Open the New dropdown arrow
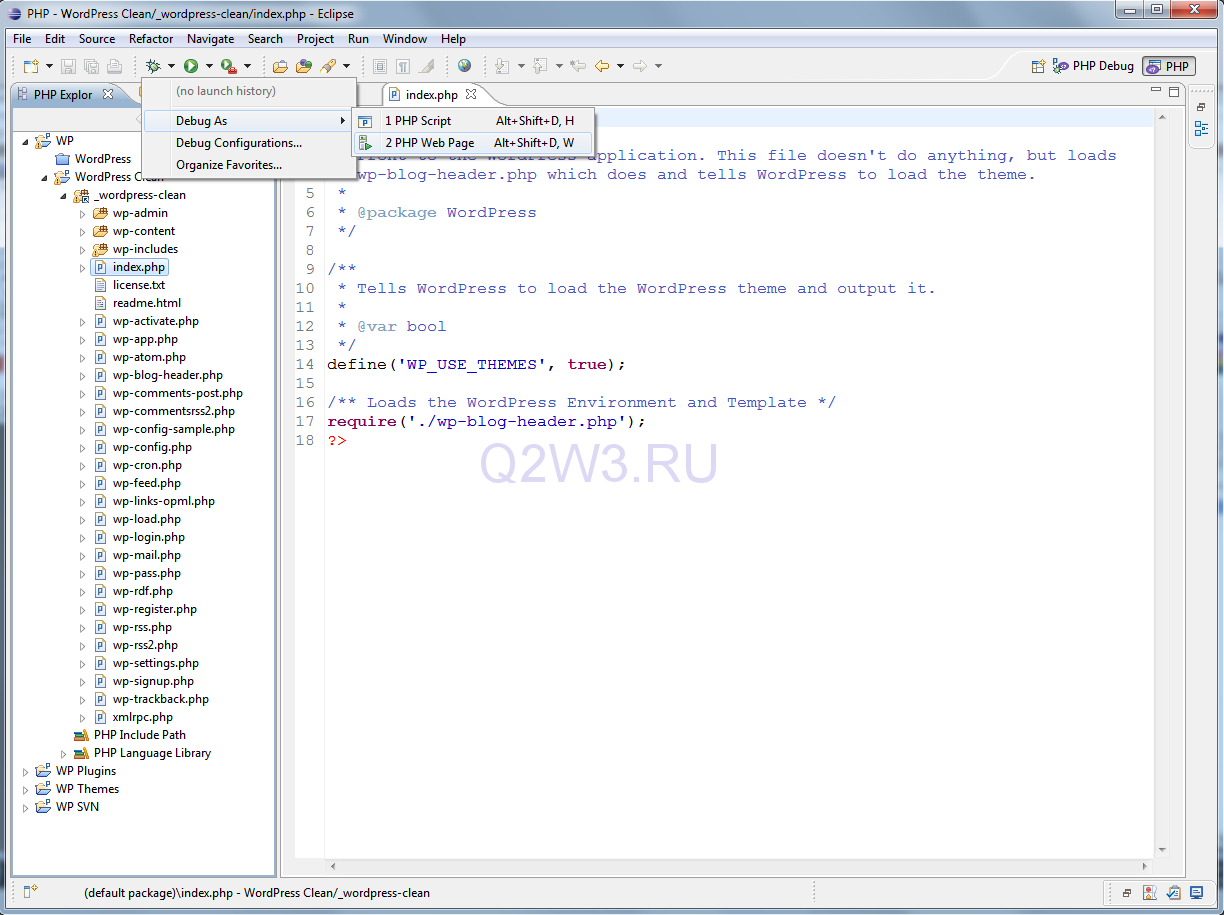Screen dimensions: 1224x915 49,66
